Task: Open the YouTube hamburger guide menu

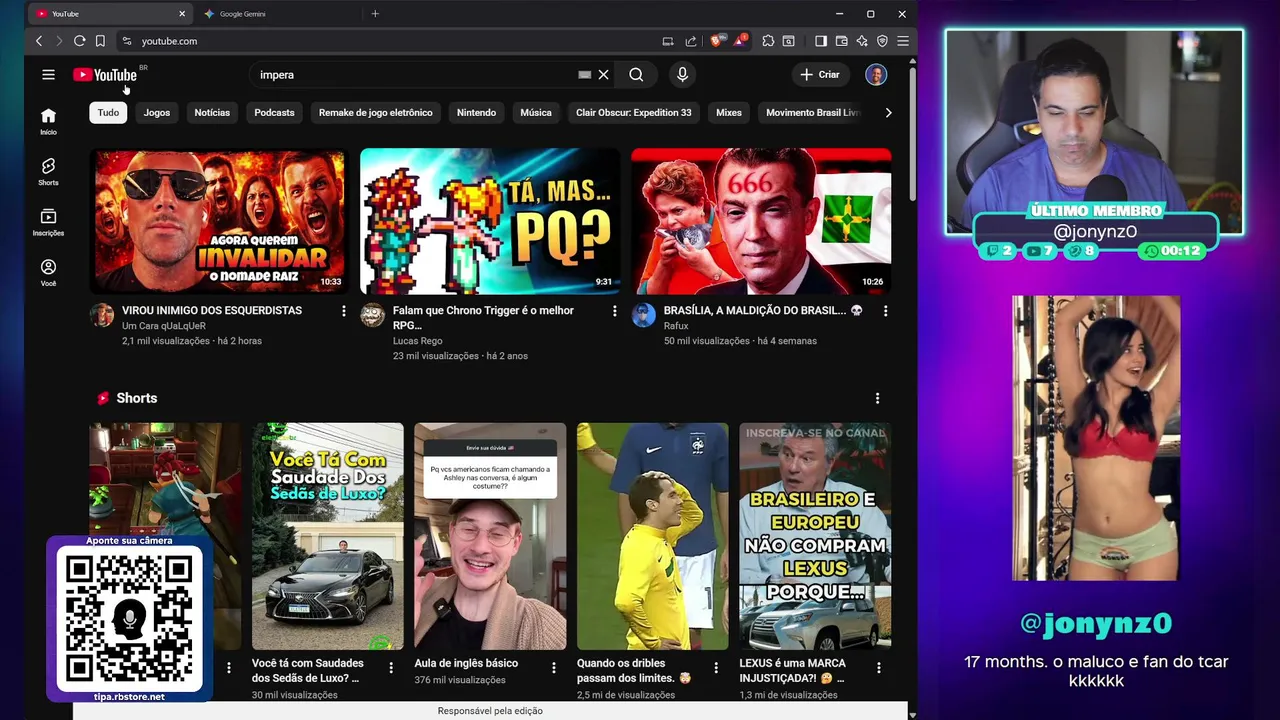Action: tap(48, 74)
